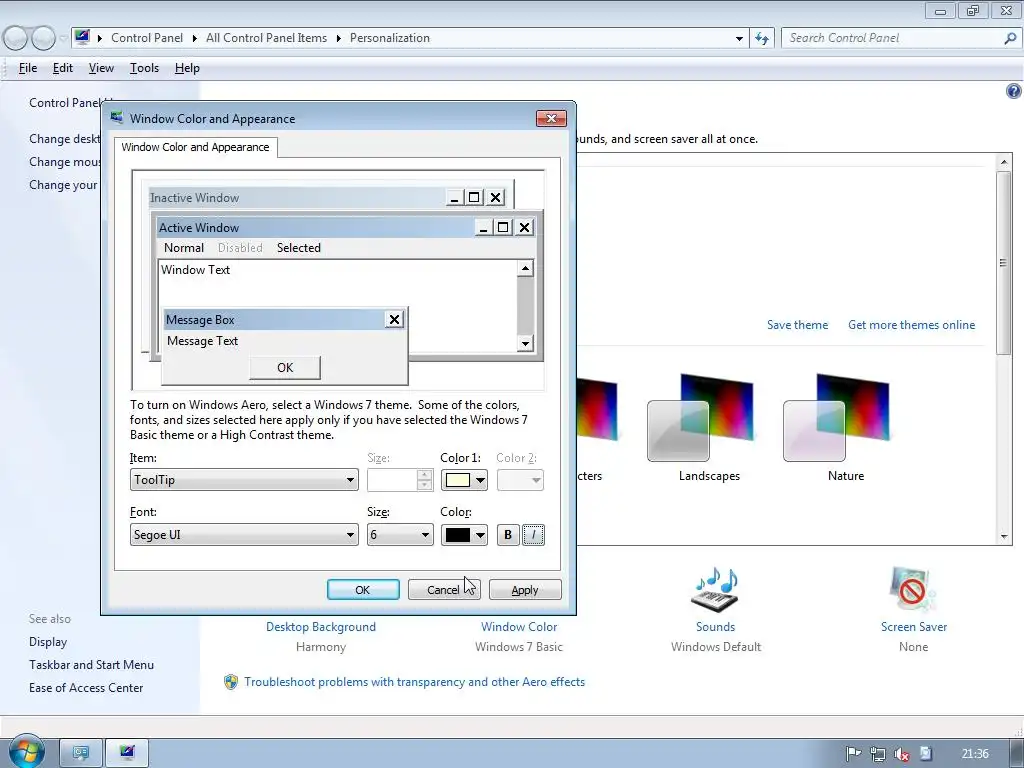1024x768 pixels.
Task: Click the network tray icon
Action: tap(877, 754)
